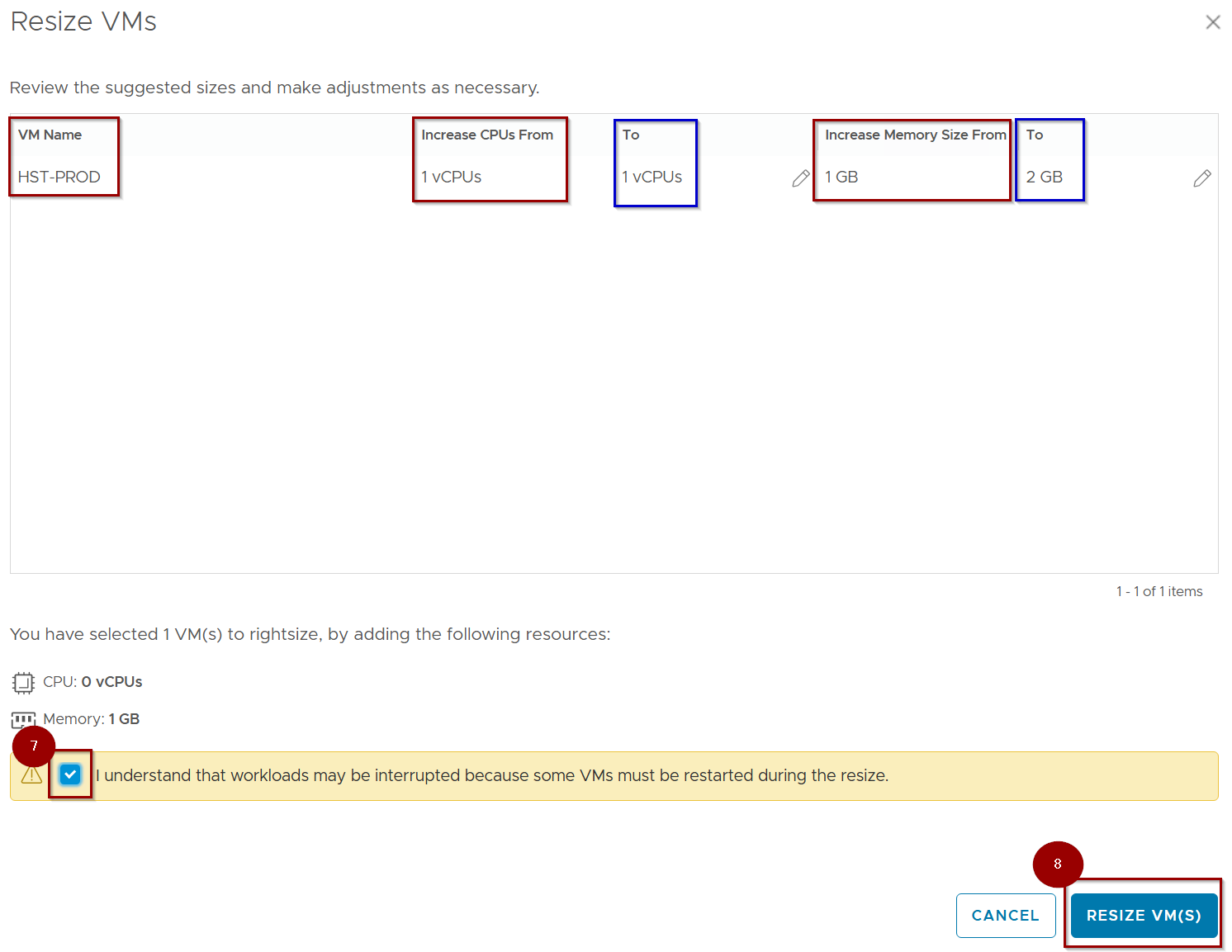
Task: Select the VM Name column header
Action: [x=50, y=135]
